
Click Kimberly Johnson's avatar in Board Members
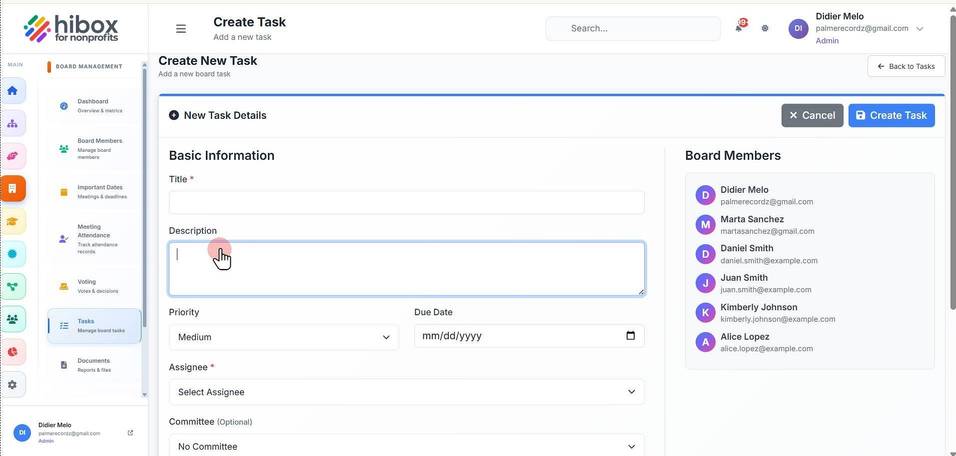click(x=705, y=313)
